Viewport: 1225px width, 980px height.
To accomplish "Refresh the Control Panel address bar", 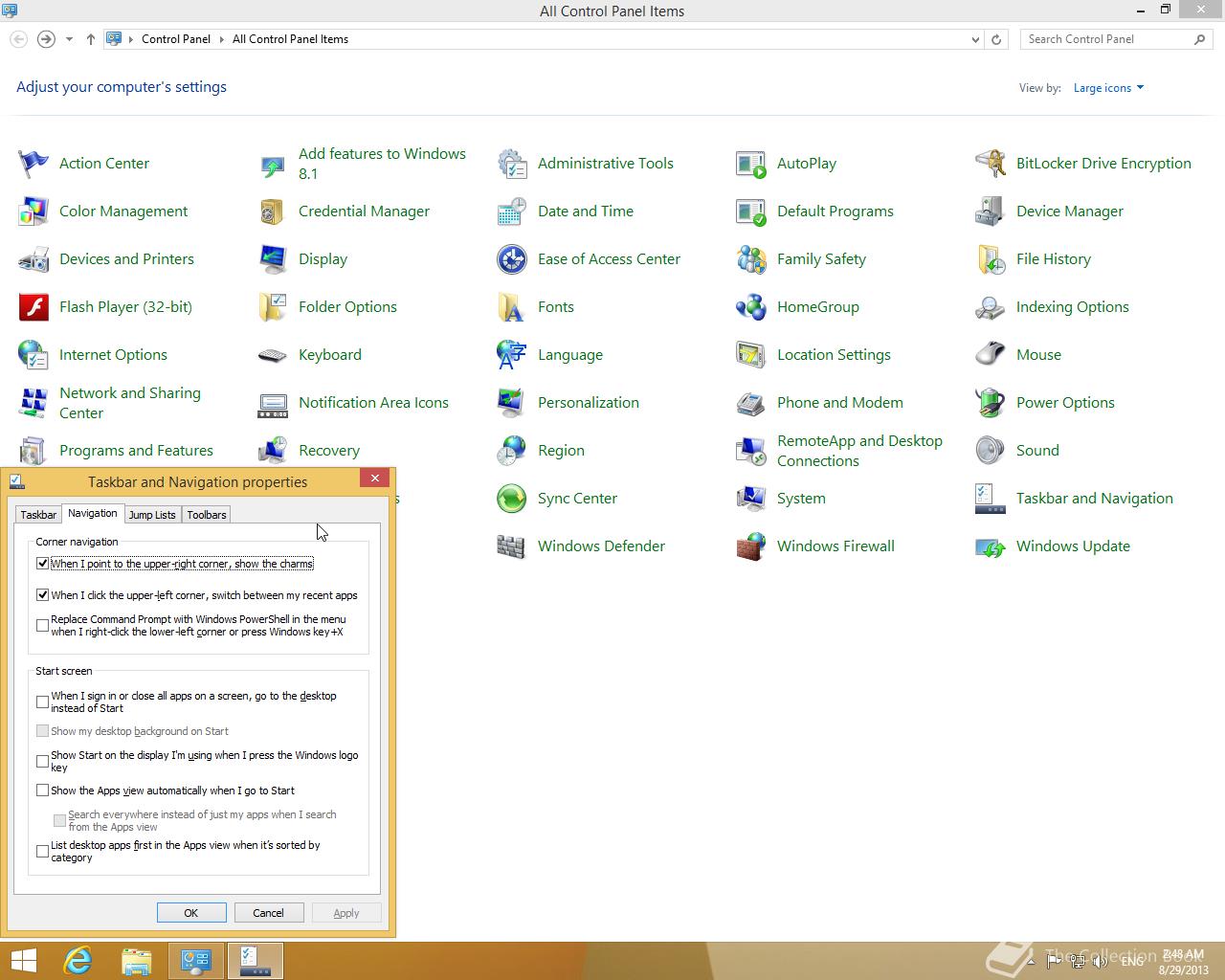I will (x=996, y=39).
